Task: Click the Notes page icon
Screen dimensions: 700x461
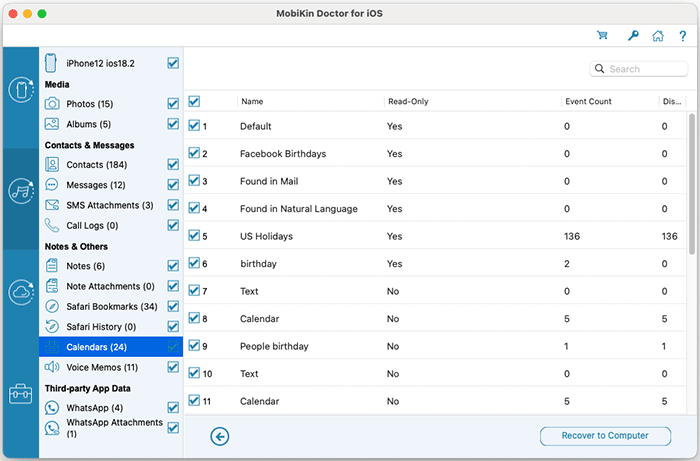Action: 52,266
